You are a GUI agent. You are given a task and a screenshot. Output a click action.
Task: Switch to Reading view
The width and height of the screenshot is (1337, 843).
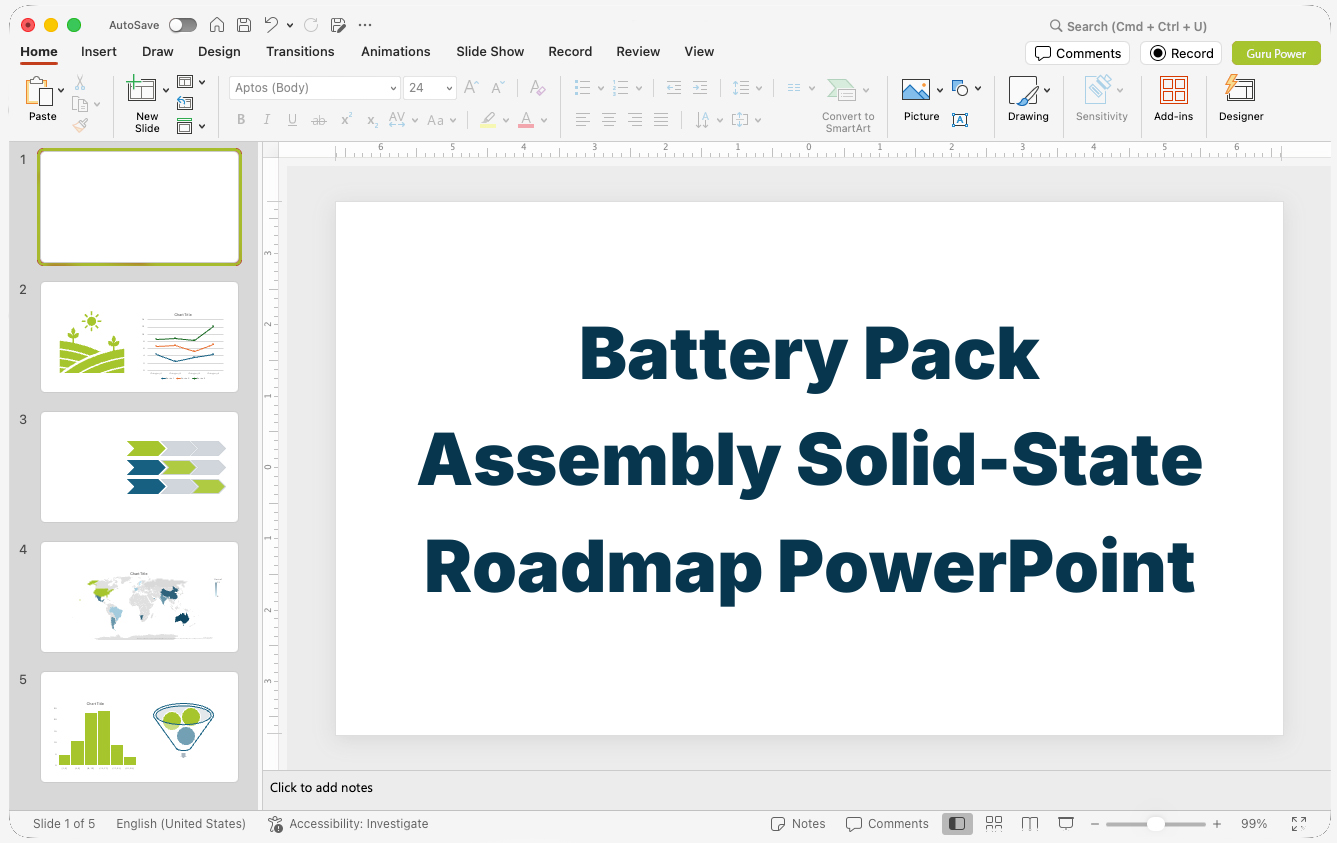[x=1030, y=823]
